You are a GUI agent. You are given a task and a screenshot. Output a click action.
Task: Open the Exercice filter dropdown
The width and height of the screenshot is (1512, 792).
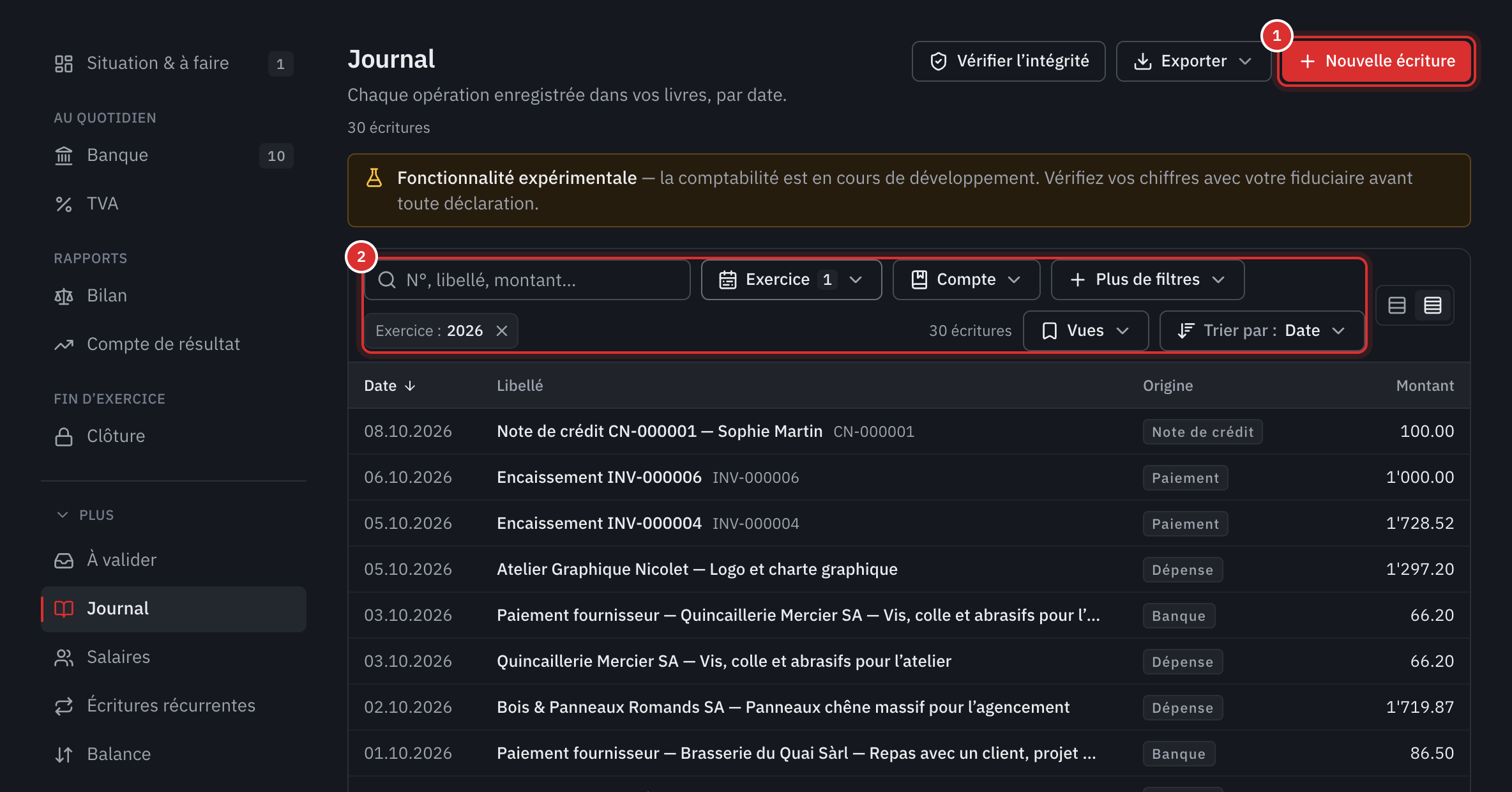tap(791, 280)
